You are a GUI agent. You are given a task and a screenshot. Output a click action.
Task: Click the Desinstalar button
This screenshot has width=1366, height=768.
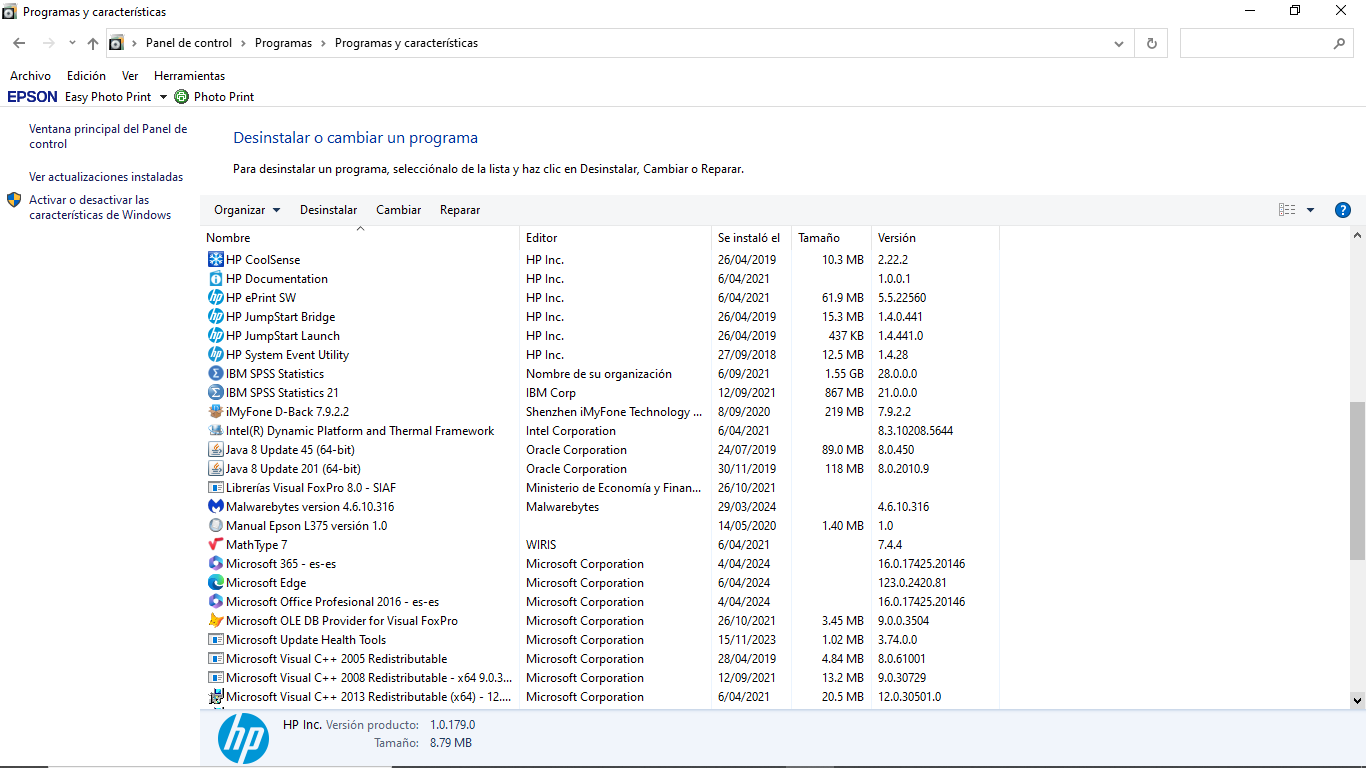(x=328, y=210)
